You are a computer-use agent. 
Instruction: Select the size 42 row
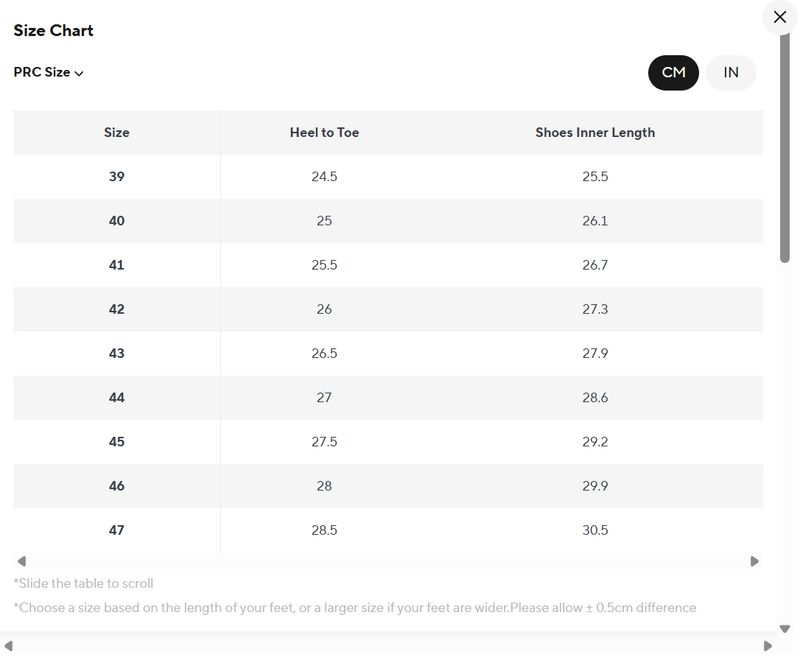(117, 309)
